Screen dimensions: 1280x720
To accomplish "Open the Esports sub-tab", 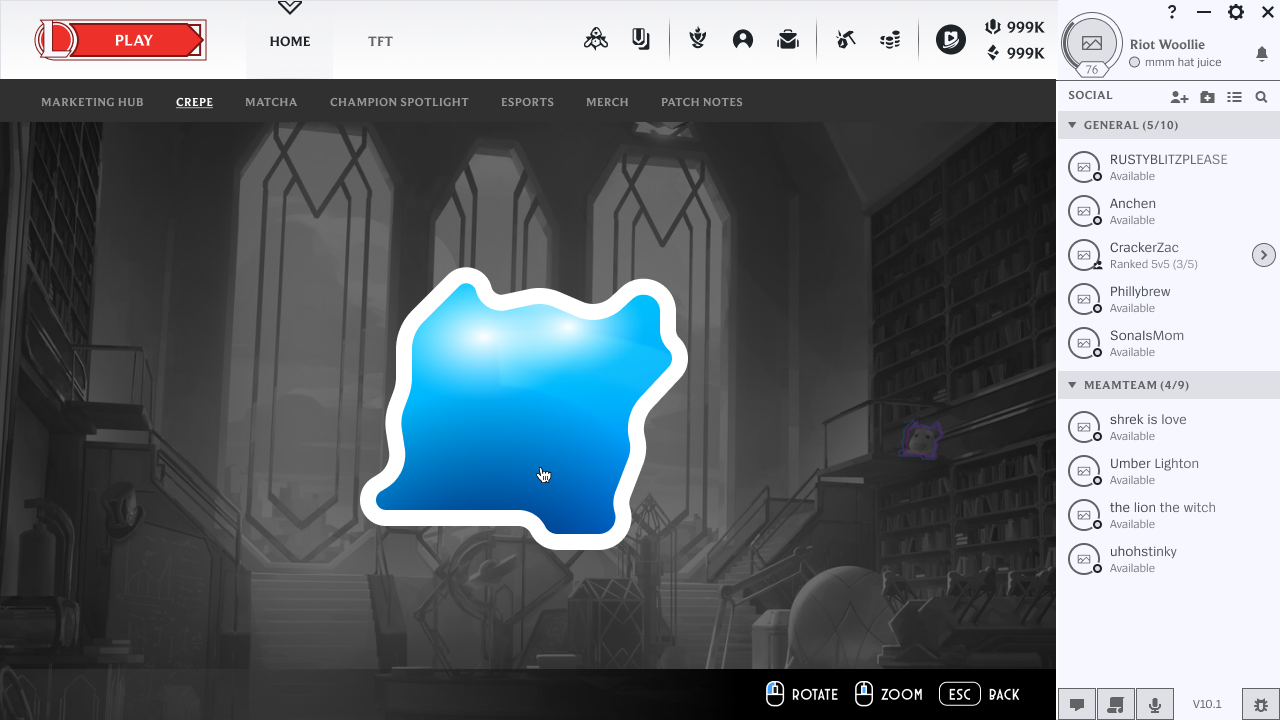I will point(527,102).
